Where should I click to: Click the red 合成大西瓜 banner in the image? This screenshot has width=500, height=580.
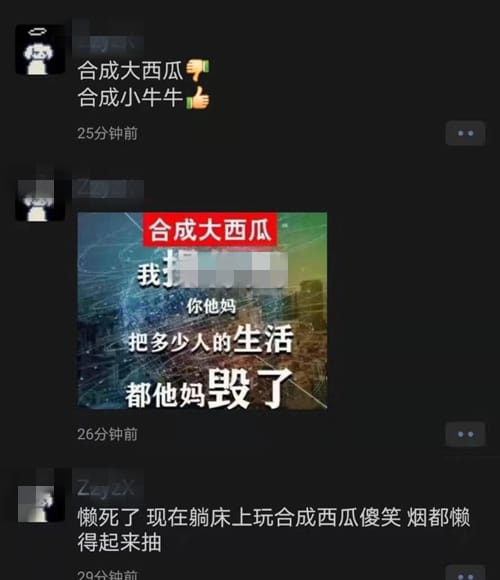pyautogui.click(x=210, y=229)
